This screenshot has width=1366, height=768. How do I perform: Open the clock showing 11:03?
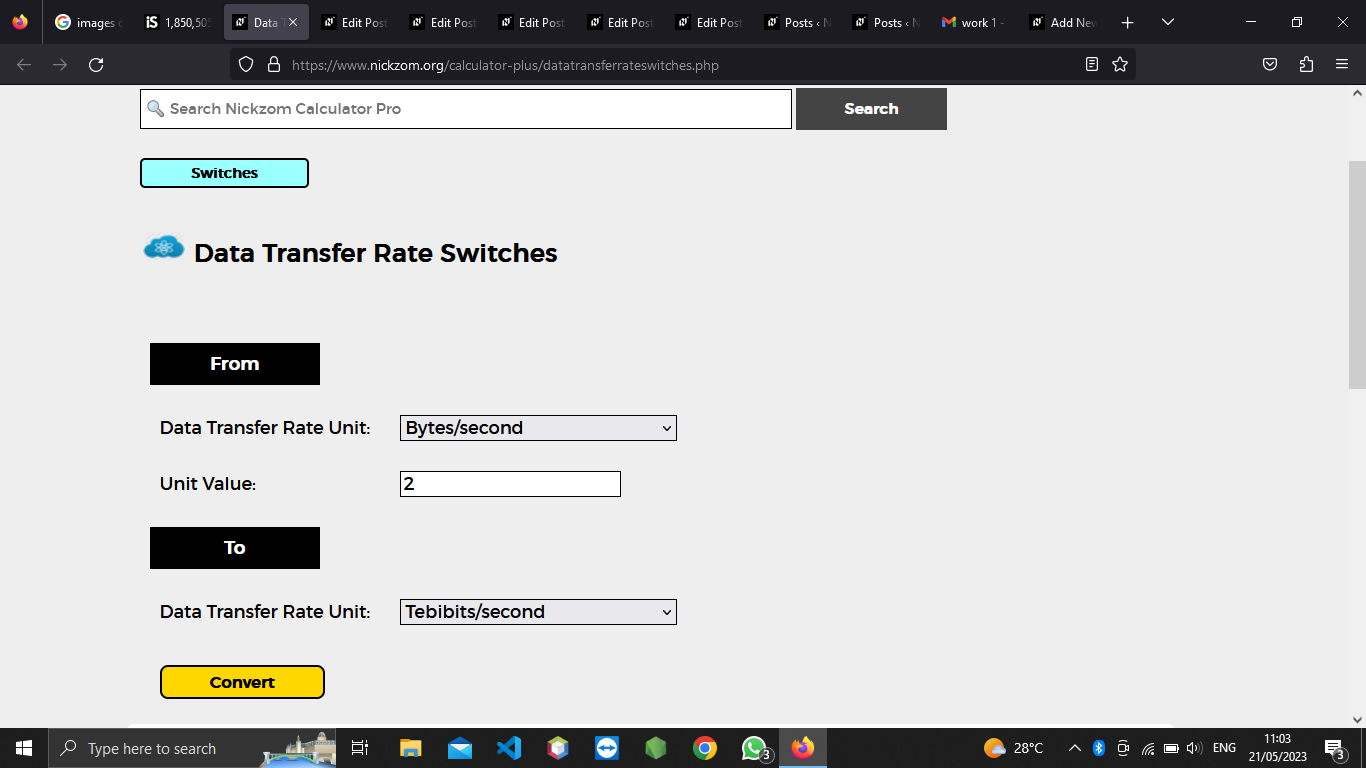tap(1278, 748)
